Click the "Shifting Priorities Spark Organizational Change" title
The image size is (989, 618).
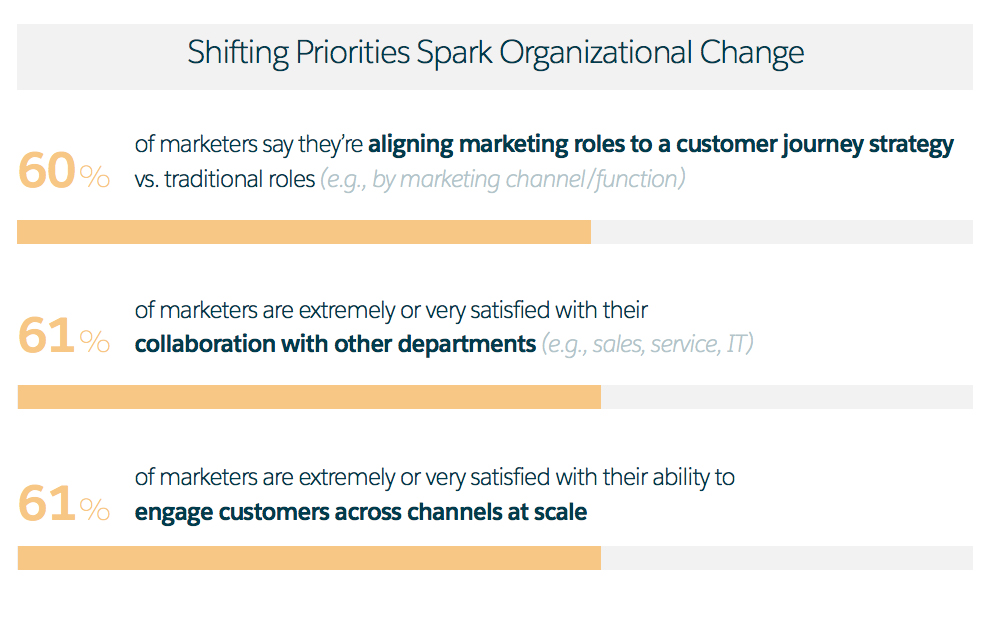[x=495, y=53]
